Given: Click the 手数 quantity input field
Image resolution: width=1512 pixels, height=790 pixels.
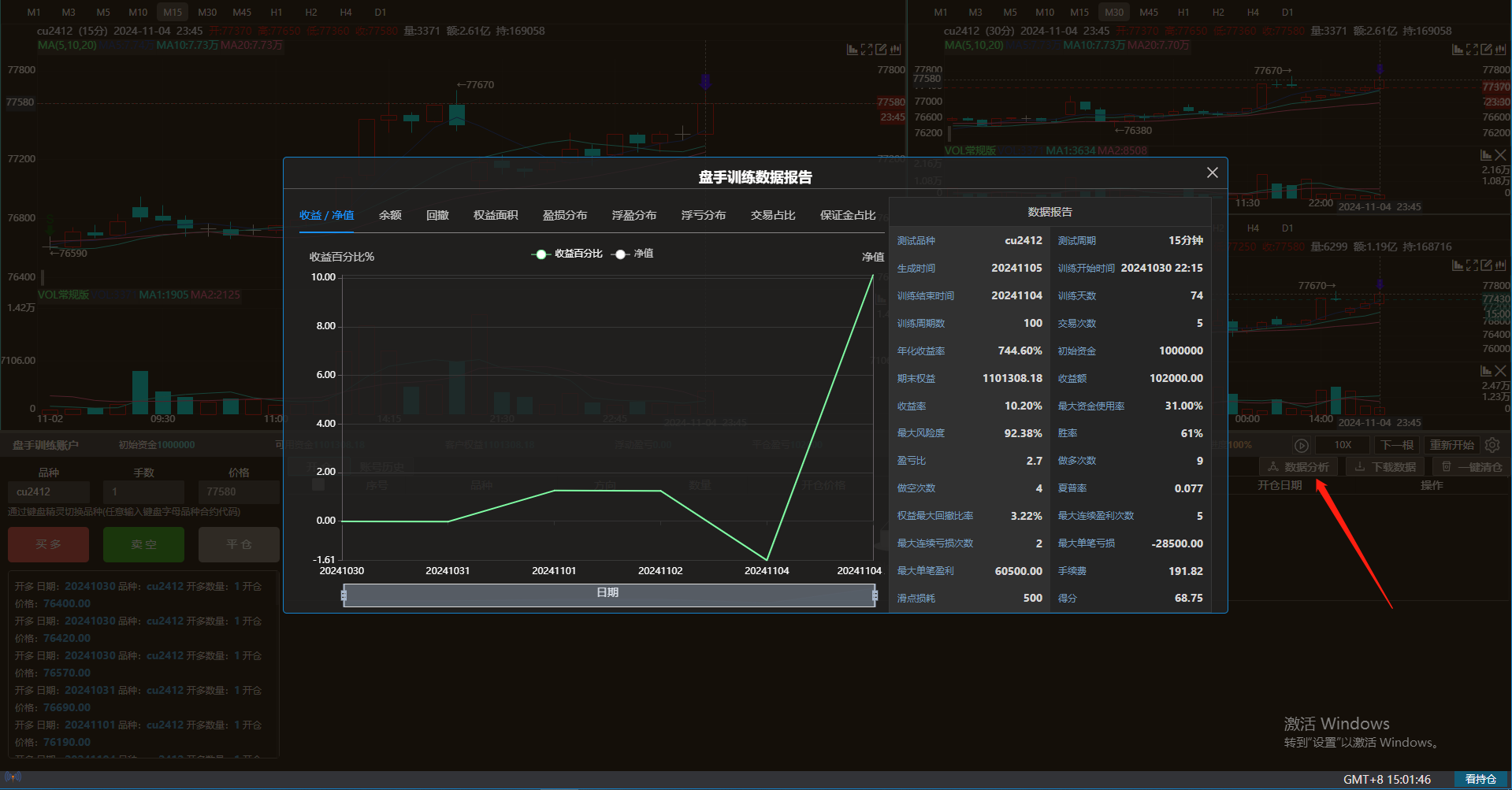Looking at the screenshot, I should (143, 491).
